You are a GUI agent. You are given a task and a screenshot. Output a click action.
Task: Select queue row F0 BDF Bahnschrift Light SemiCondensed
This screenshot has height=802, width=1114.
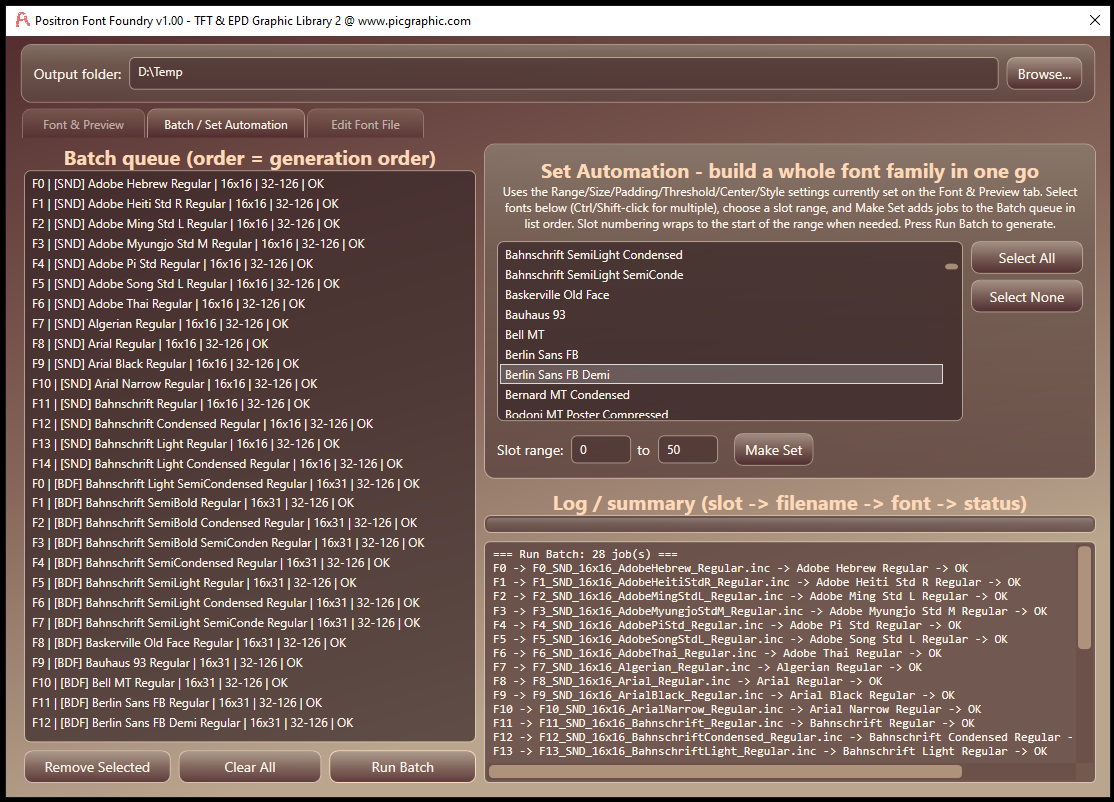click(249, 483)
